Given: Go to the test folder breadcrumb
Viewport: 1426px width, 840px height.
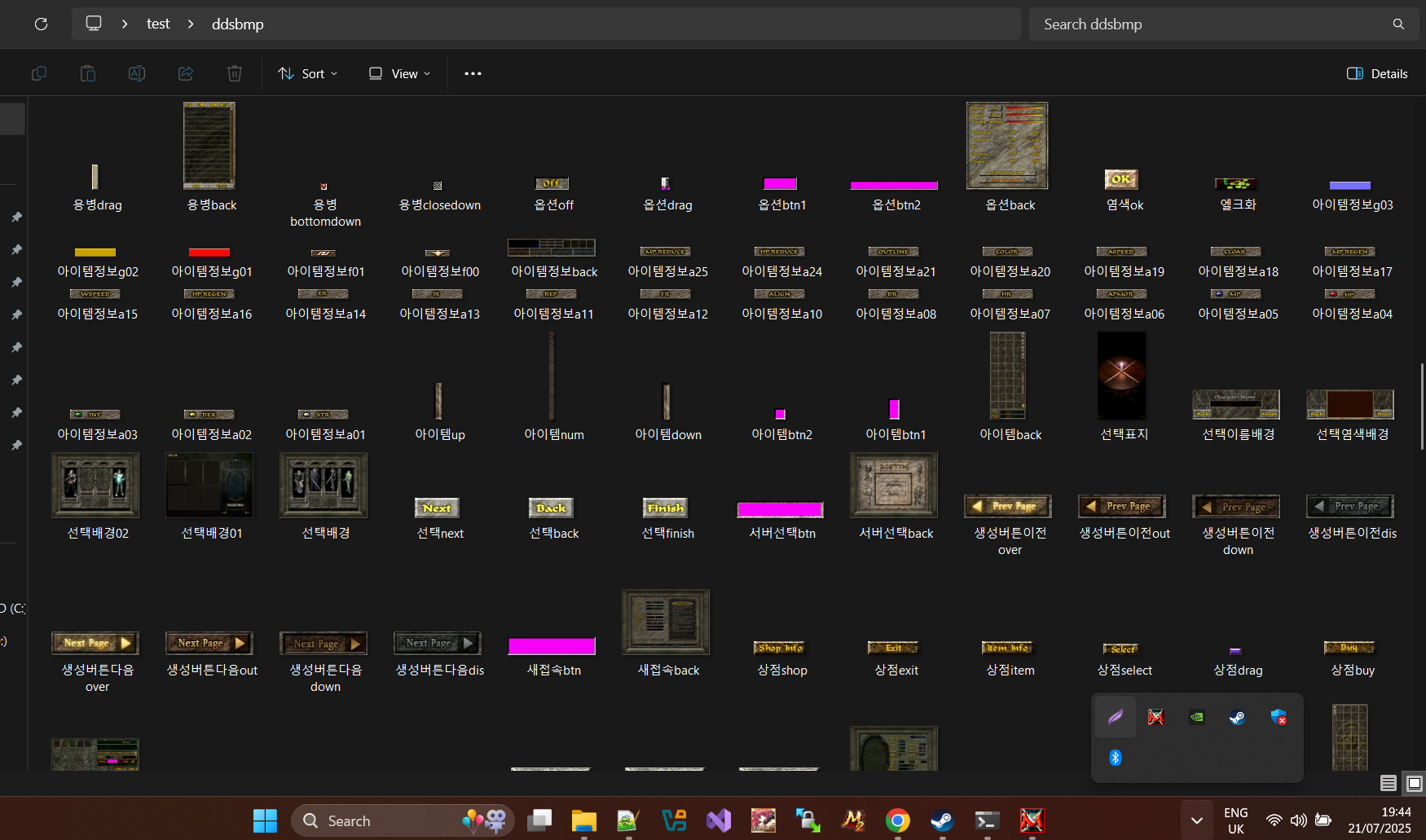Looking at the screenshot, I should [x=158, y=24].
